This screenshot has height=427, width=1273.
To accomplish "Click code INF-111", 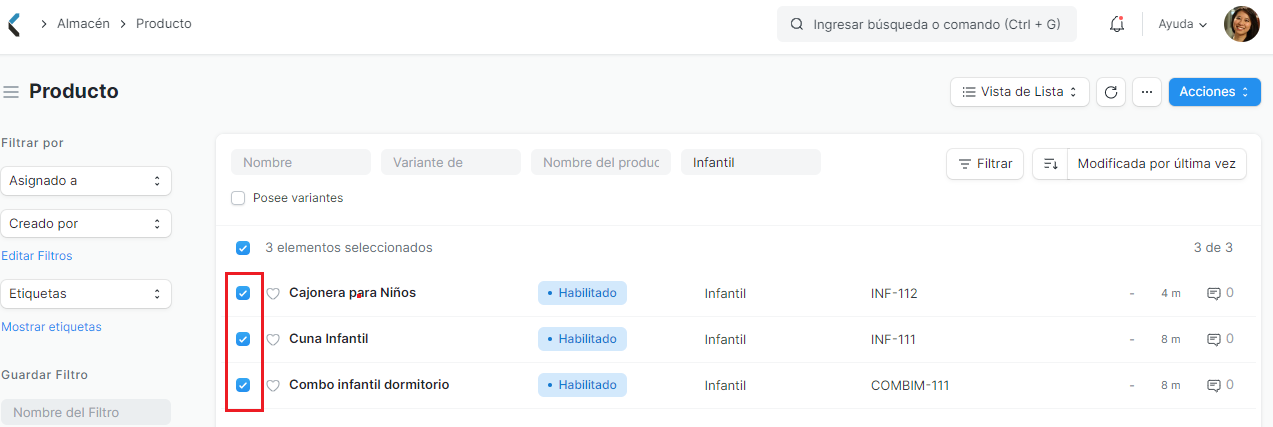I will [893, 340].
